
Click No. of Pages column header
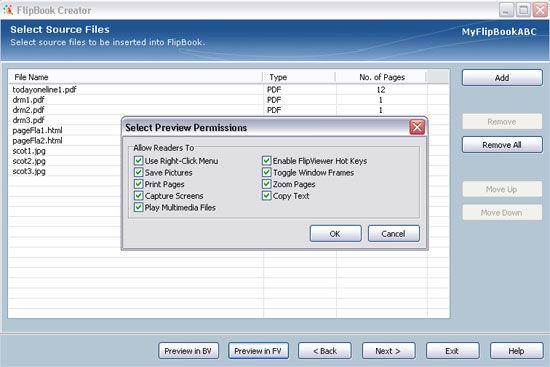point(381,77)
